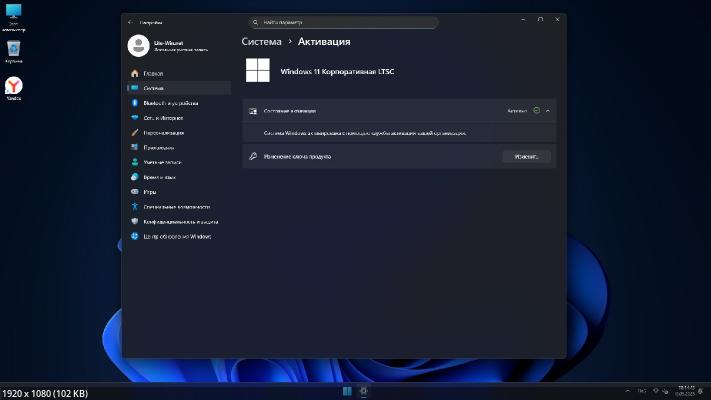The height and width of the screenshot is (400, 711).
Task: Click the back arrow in Settings
Action: coord(130,21)
